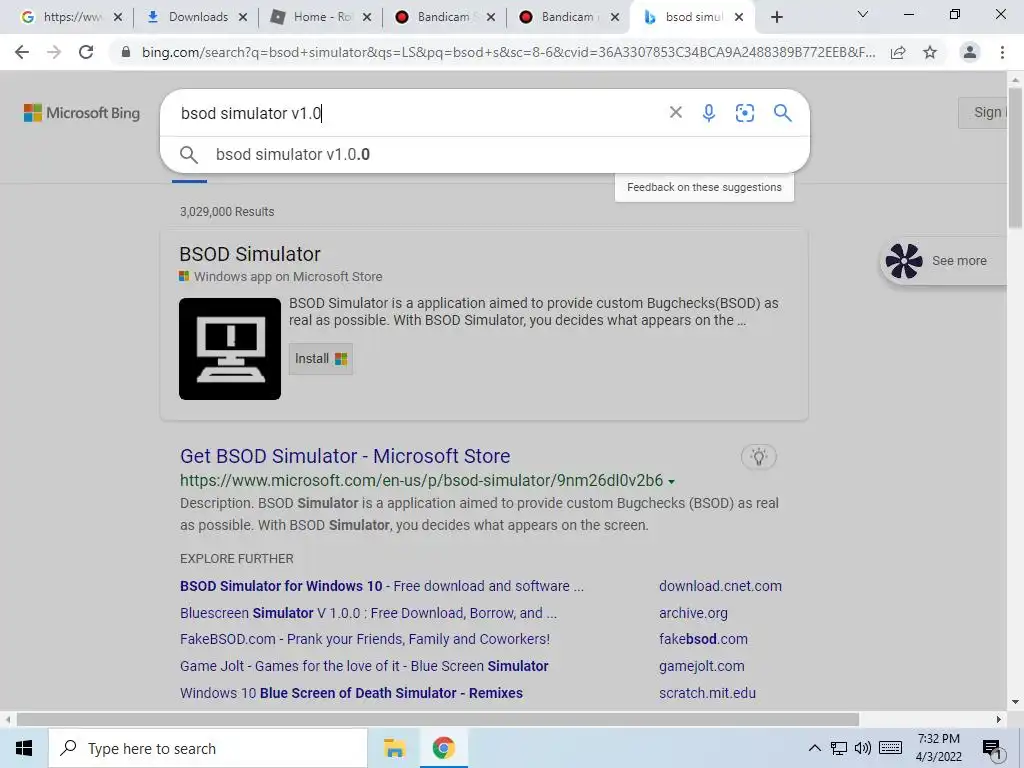Image resolution: width=1024 pixels, height=768 pixels.
Task: Click Chrome icon on taskbar
Action: [x=443, y=748]
